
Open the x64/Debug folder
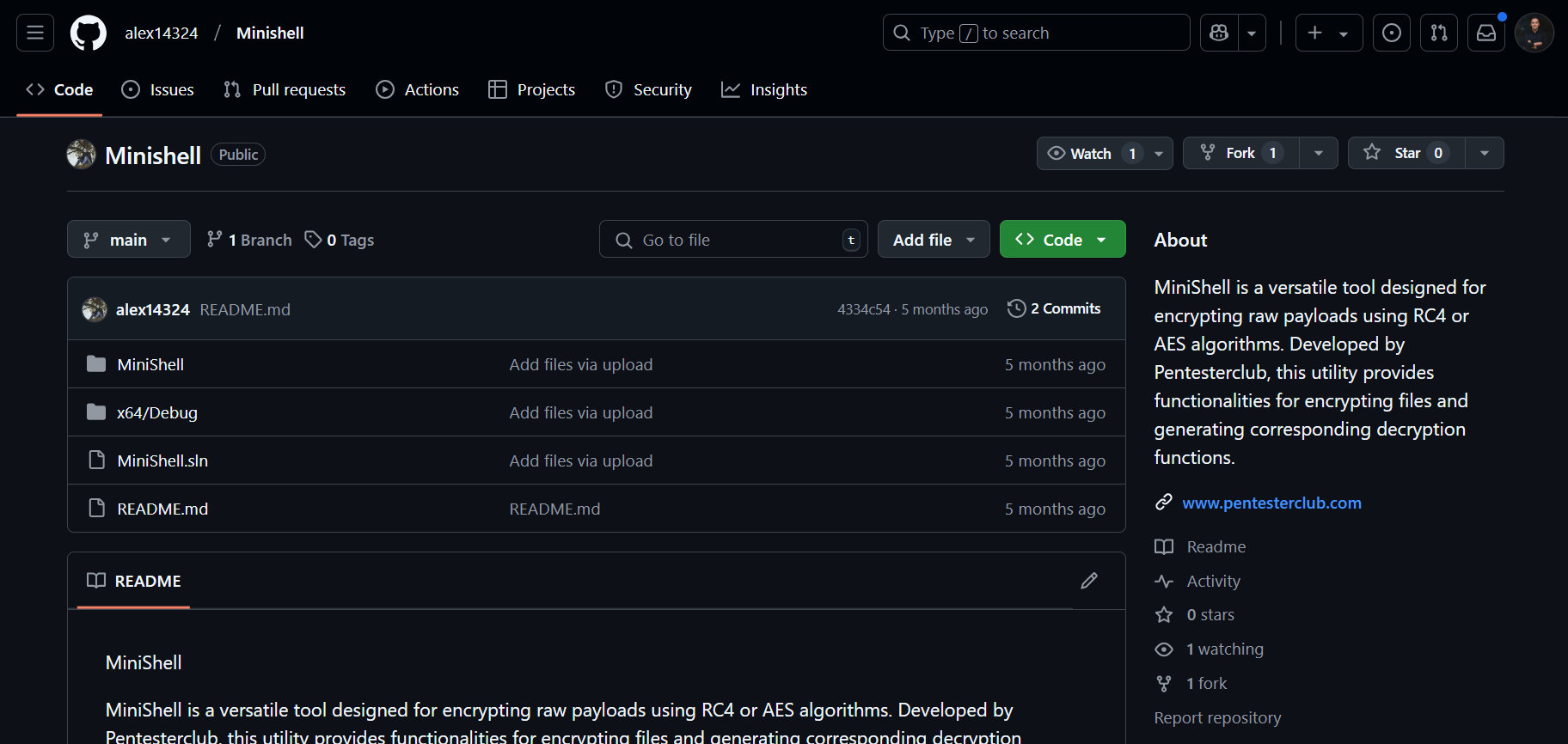157,412
